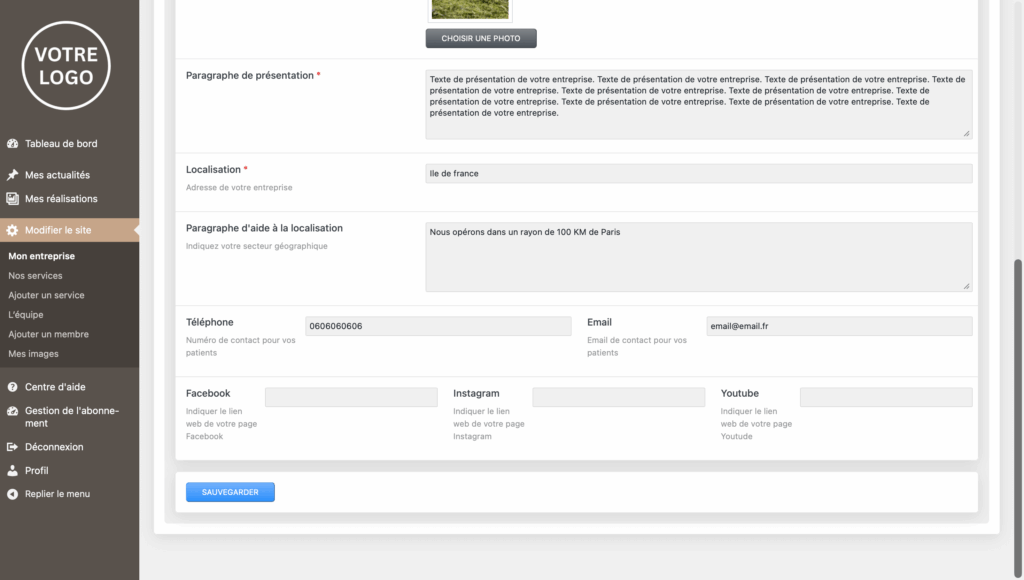Click the help icon for Centre d'aide
The image size is (1024, 580).
(13, 387)
